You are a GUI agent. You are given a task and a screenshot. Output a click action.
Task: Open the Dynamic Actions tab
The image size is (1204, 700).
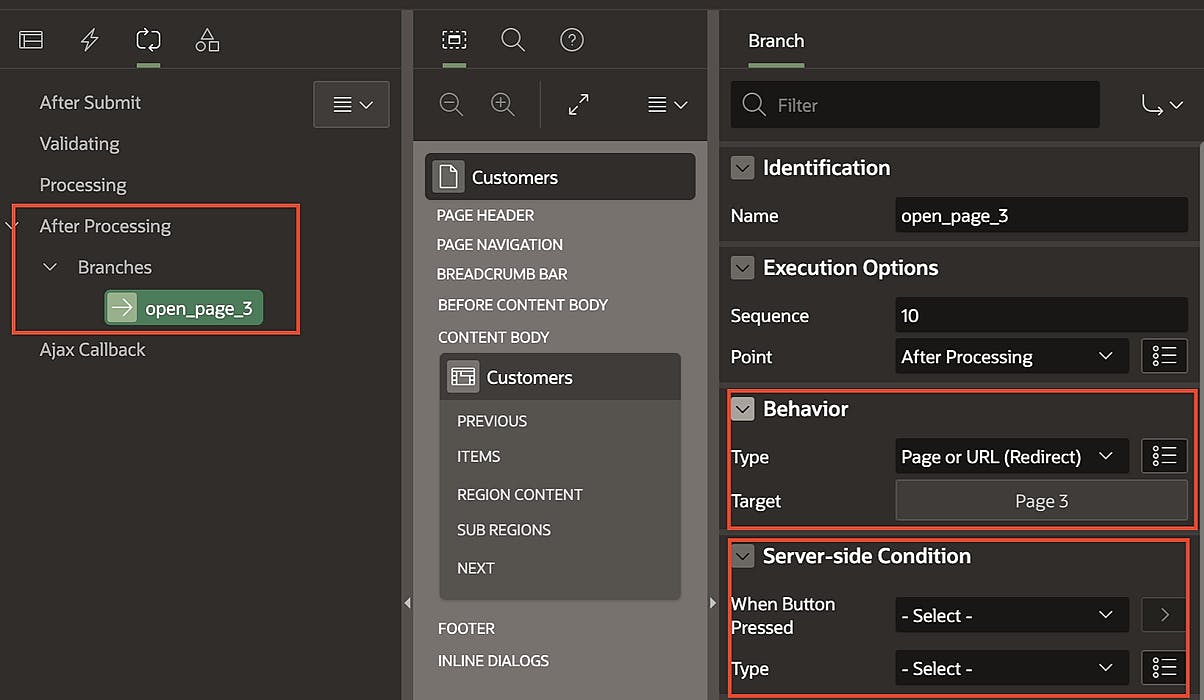click(x=89, y=40)
